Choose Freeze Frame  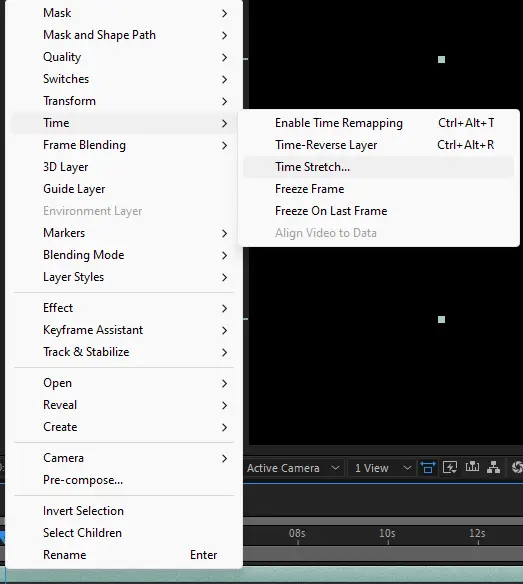378,189
